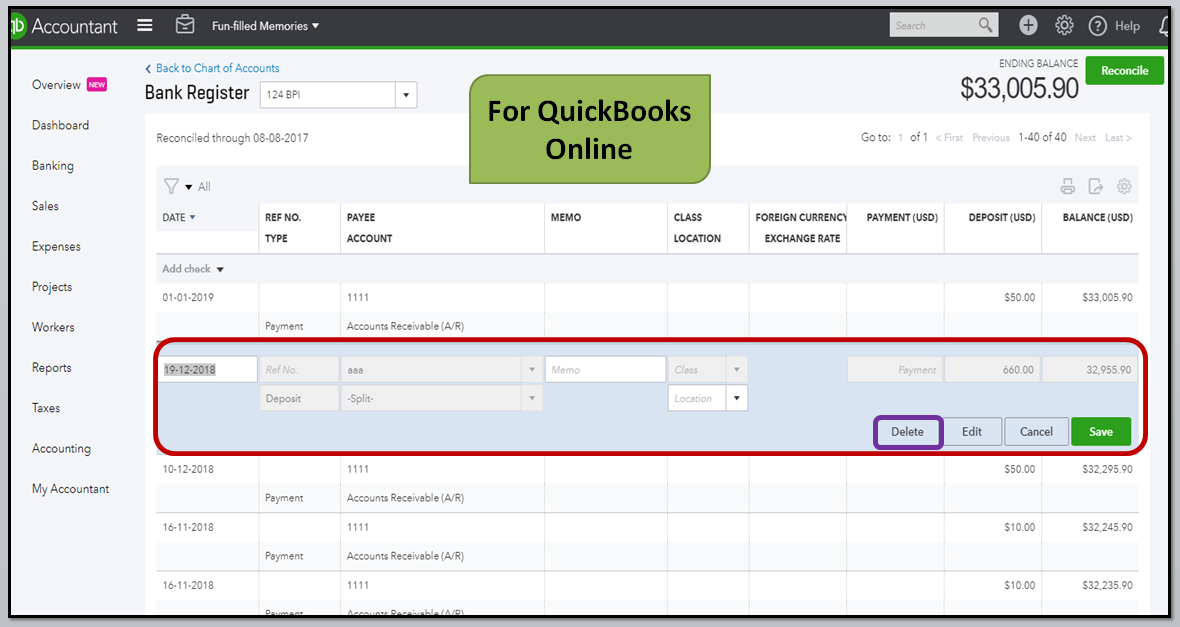1180x627 pixels.
Task: Open Banking in the sidebar
Action: pos(53,166)
